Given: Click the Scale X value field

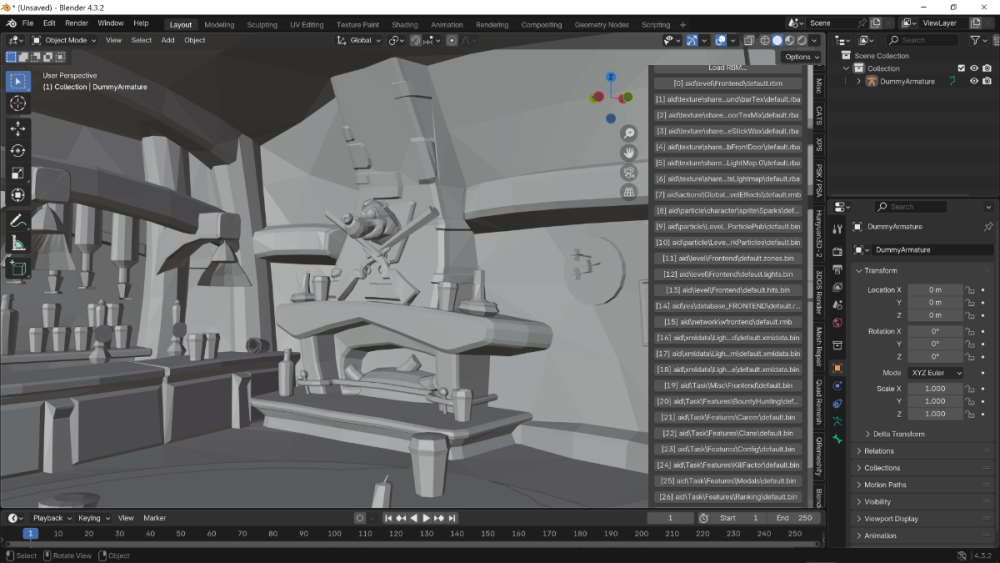Looking at the screenshot, I should point(935,388).
